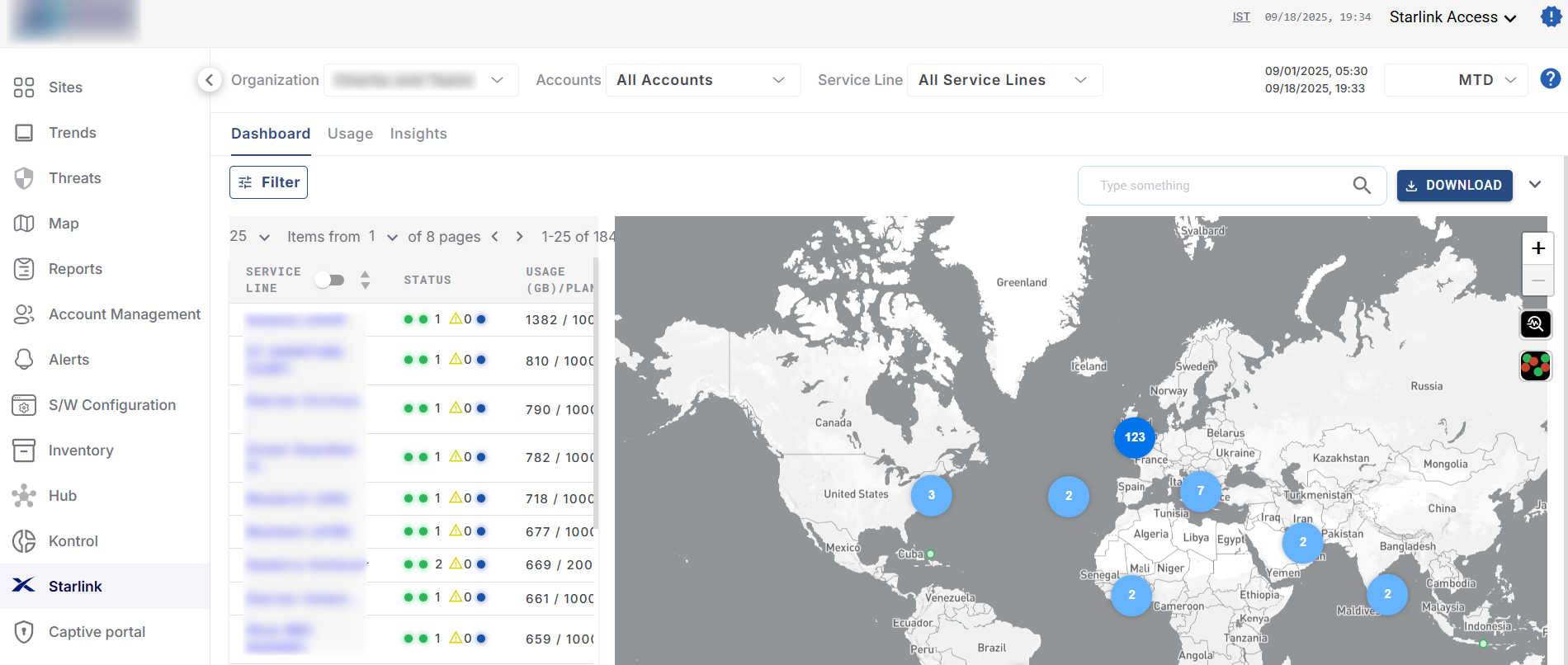Switch to the Usage tab
Image resolution: width=1568 pixels, height=665 pixels.
[350, 134]
